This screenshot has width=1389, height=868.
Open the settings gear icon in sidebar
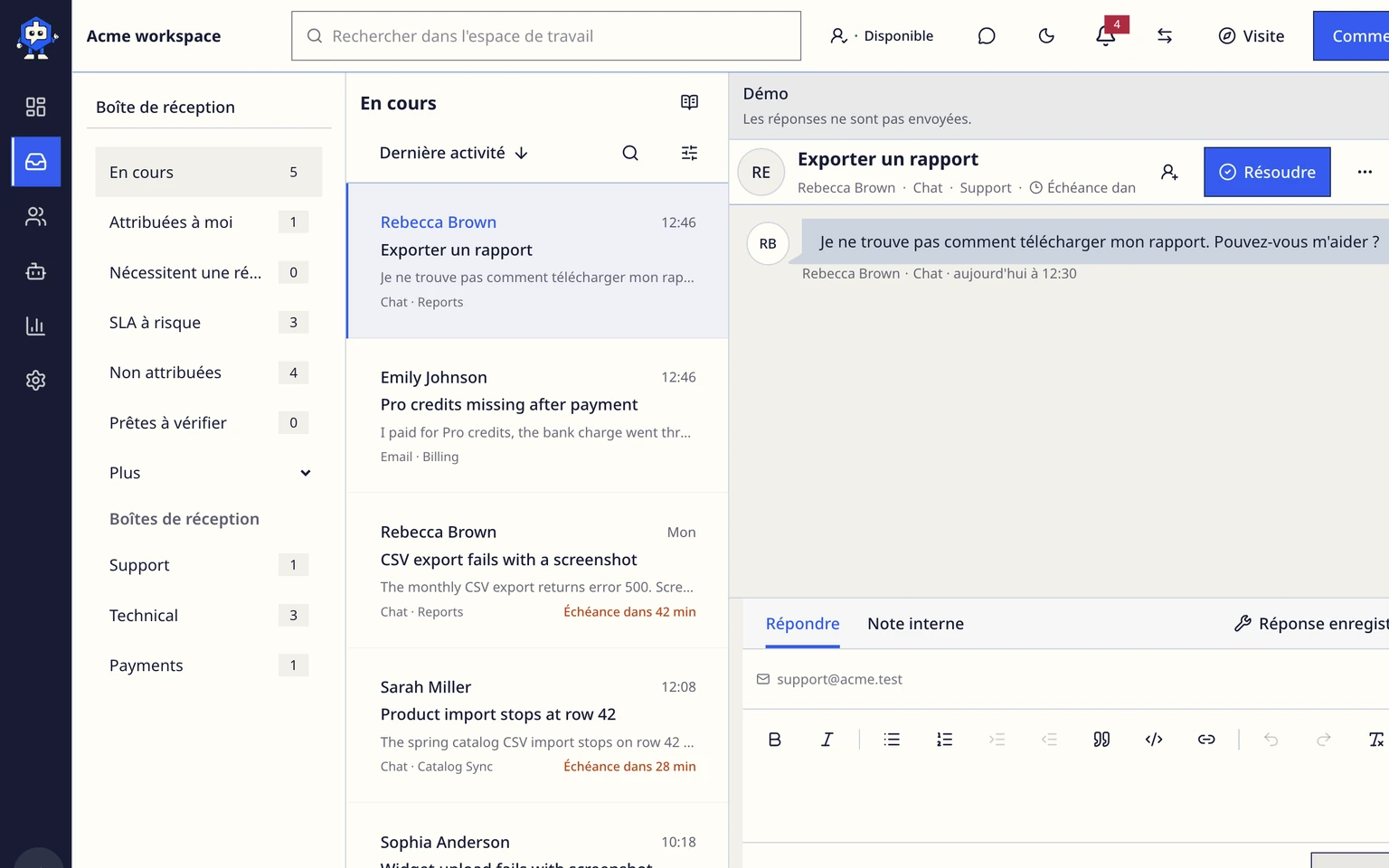pyautogui.click(x=35, y=381)
